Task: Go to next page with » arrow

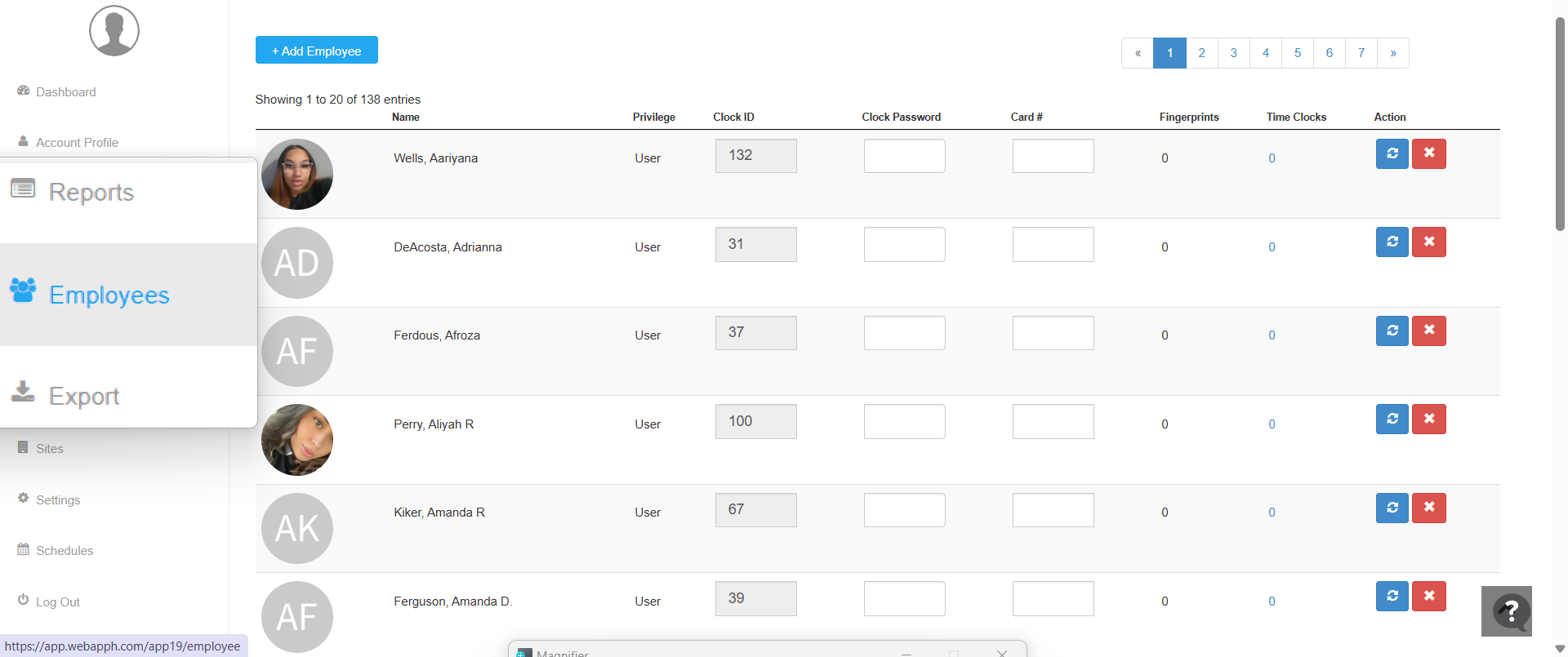Action: coord(1392,53)
